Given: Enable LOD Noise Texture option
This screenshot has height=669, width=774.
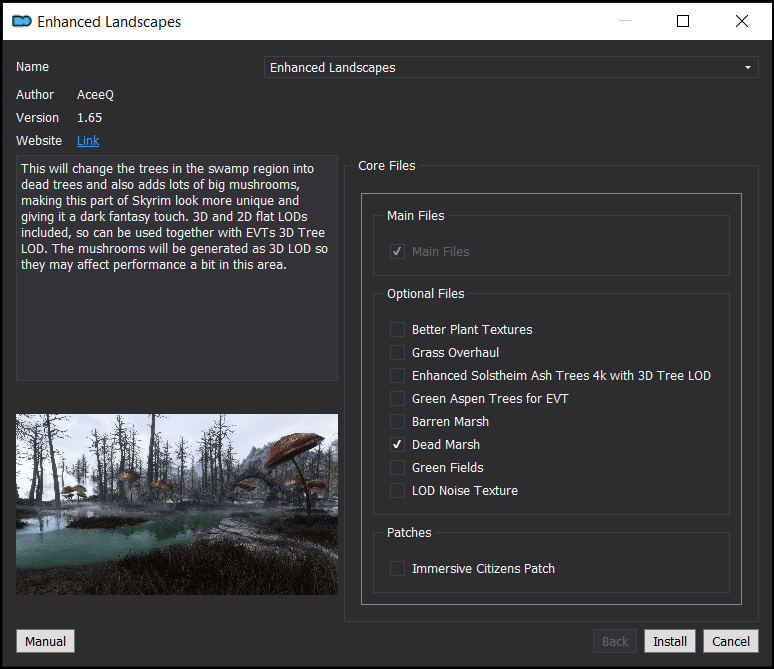Looking at the screenshot, I should pos(397,491).
